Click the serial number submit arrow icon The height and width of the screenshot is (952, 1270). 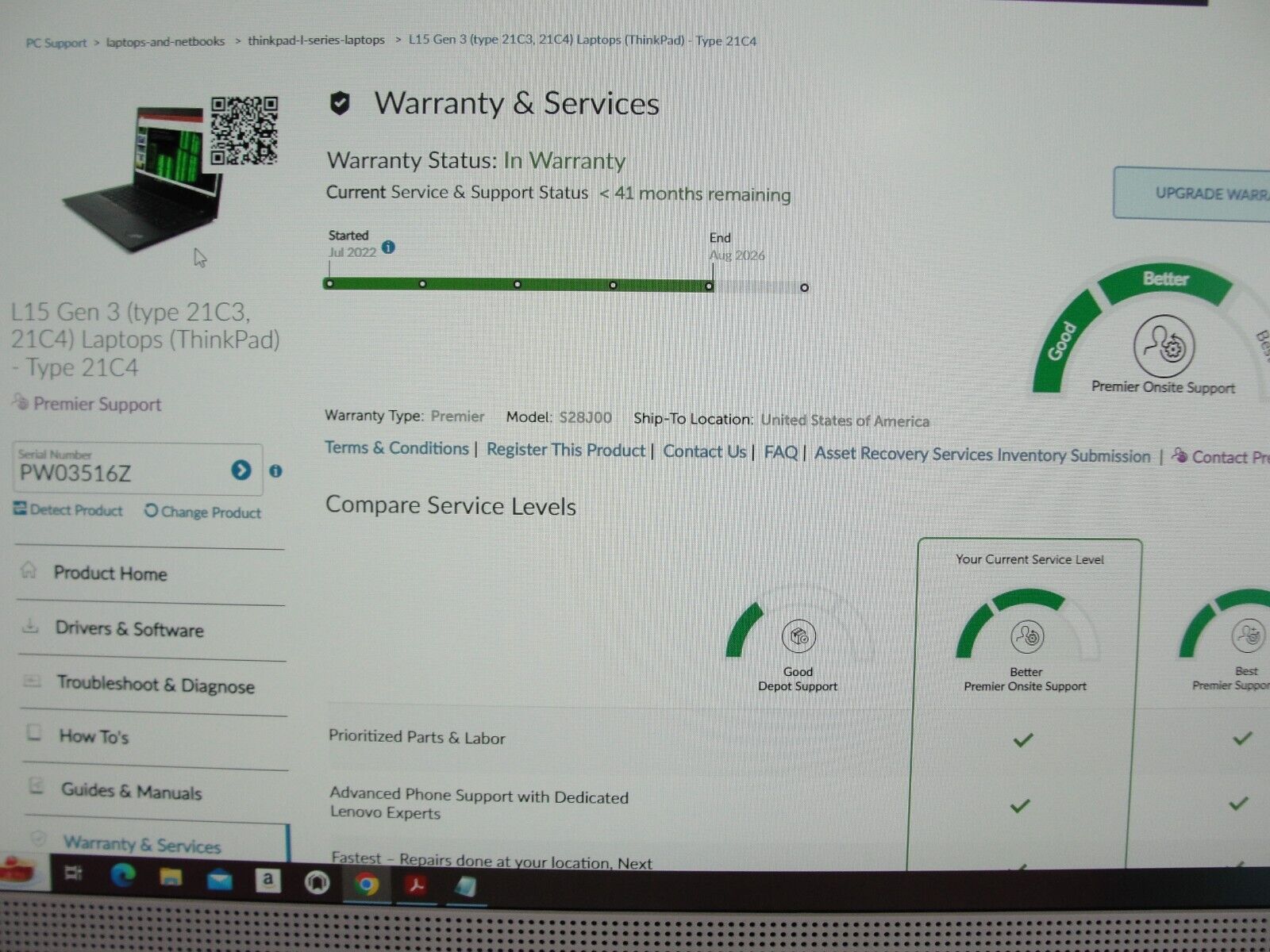[x=241, y=470]
